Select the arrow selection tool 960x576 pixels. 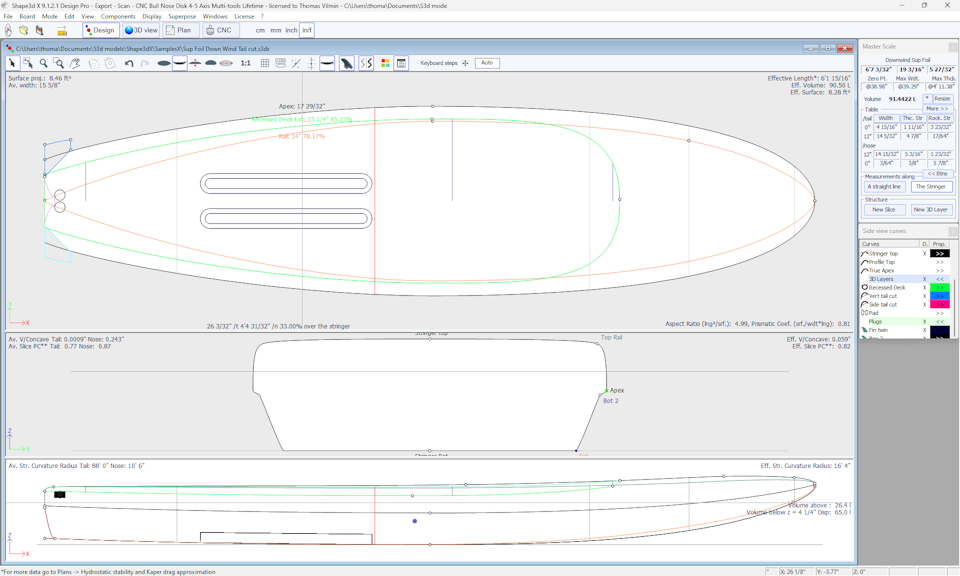(x=13, y=63)
